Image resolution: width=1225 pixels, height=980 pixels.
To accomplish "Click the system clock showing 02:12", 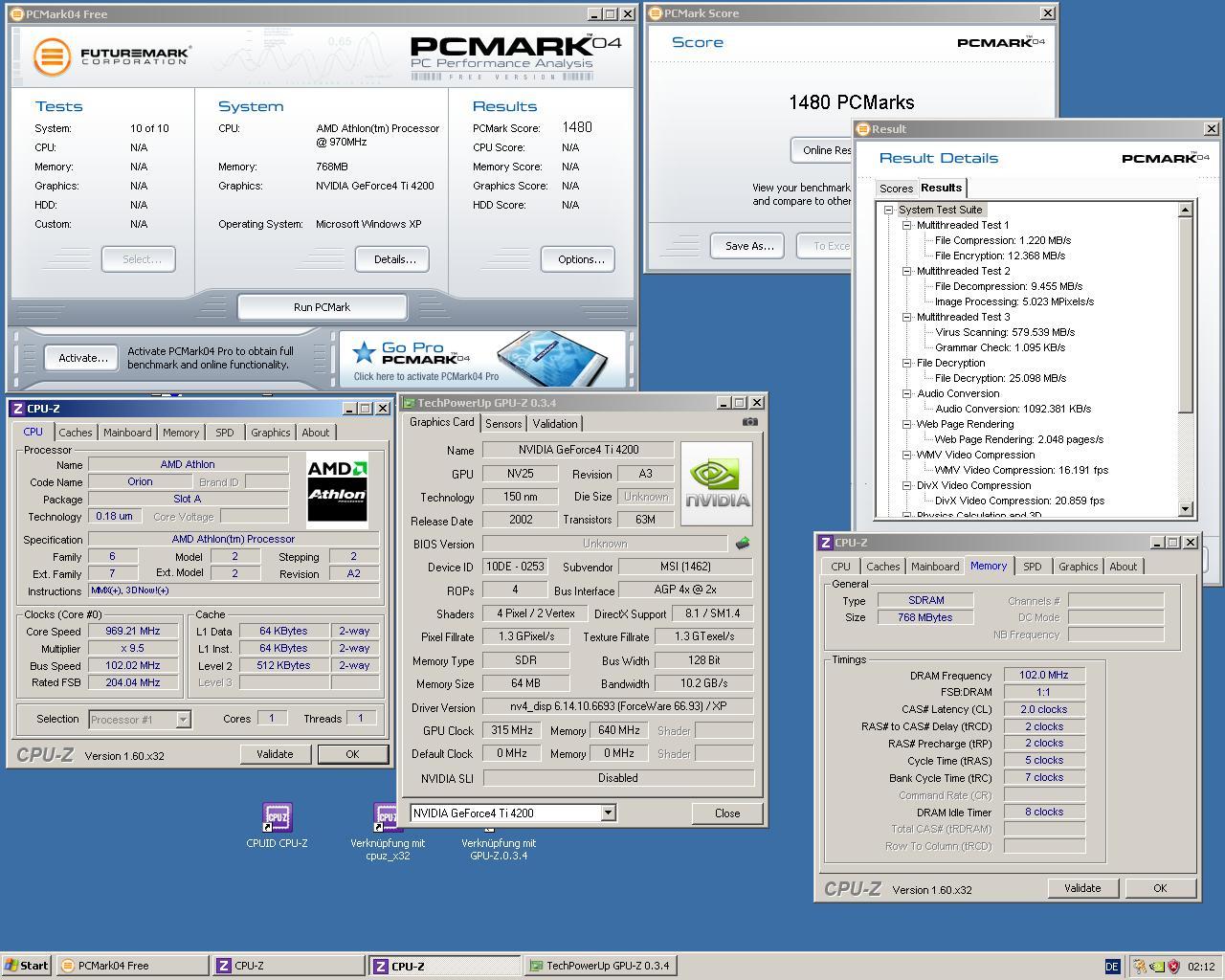I will pos(1201,967).
